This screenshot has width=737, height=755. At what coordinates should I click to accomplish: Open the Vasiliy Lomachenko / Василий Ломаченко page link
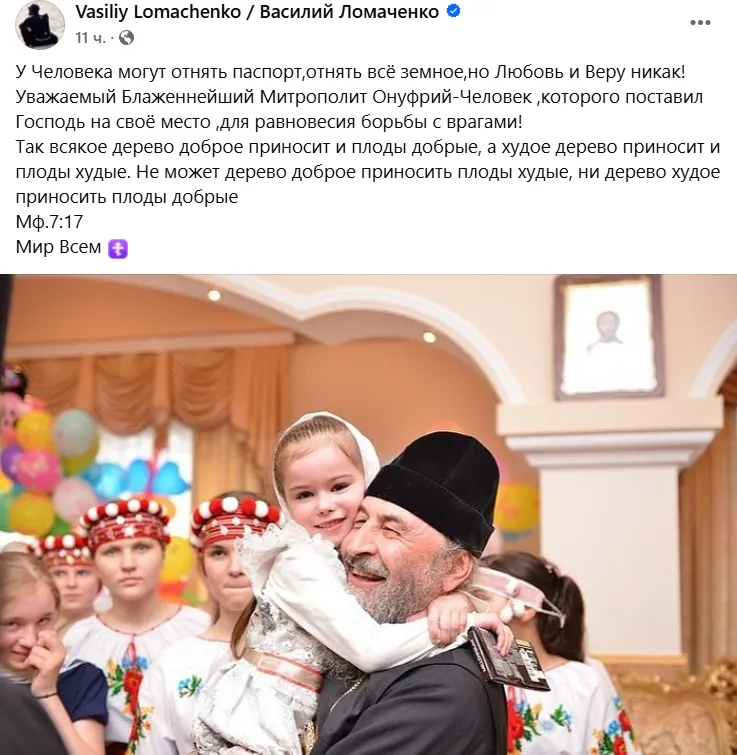(257, 12)
